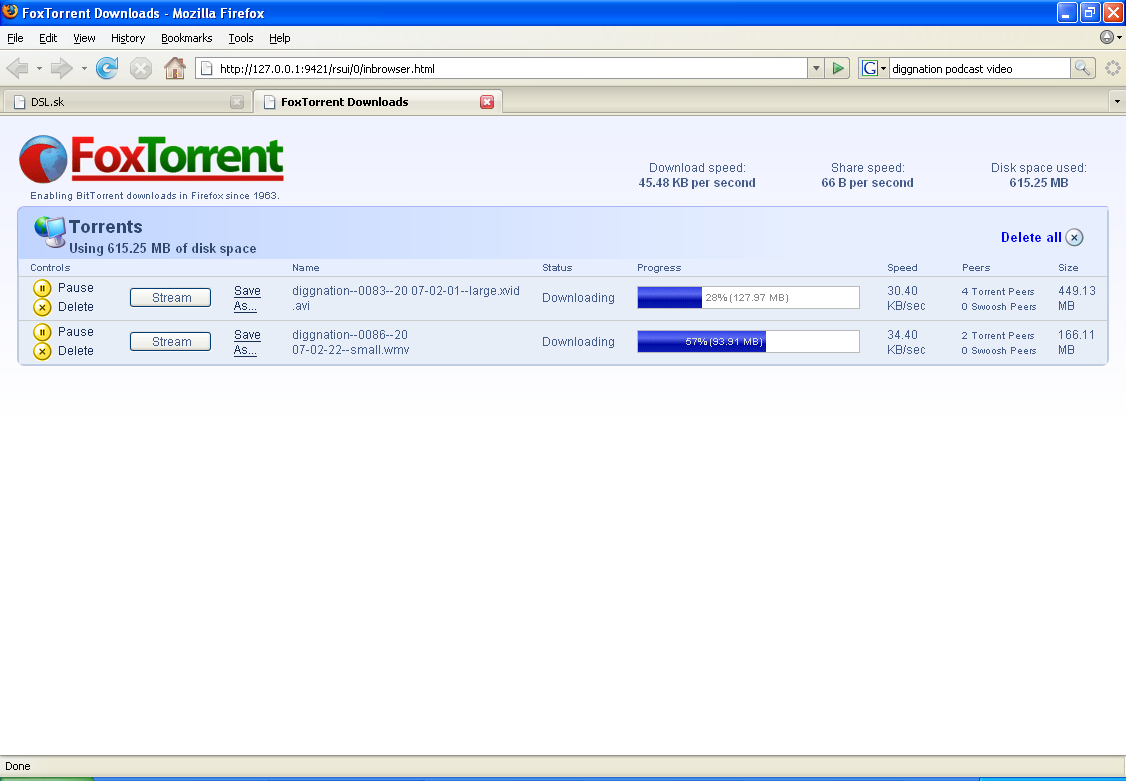Close the FoxTorrent Downloads tab
The height and width of the screenshot is (781, 1126).
click(x=487, y=102)
